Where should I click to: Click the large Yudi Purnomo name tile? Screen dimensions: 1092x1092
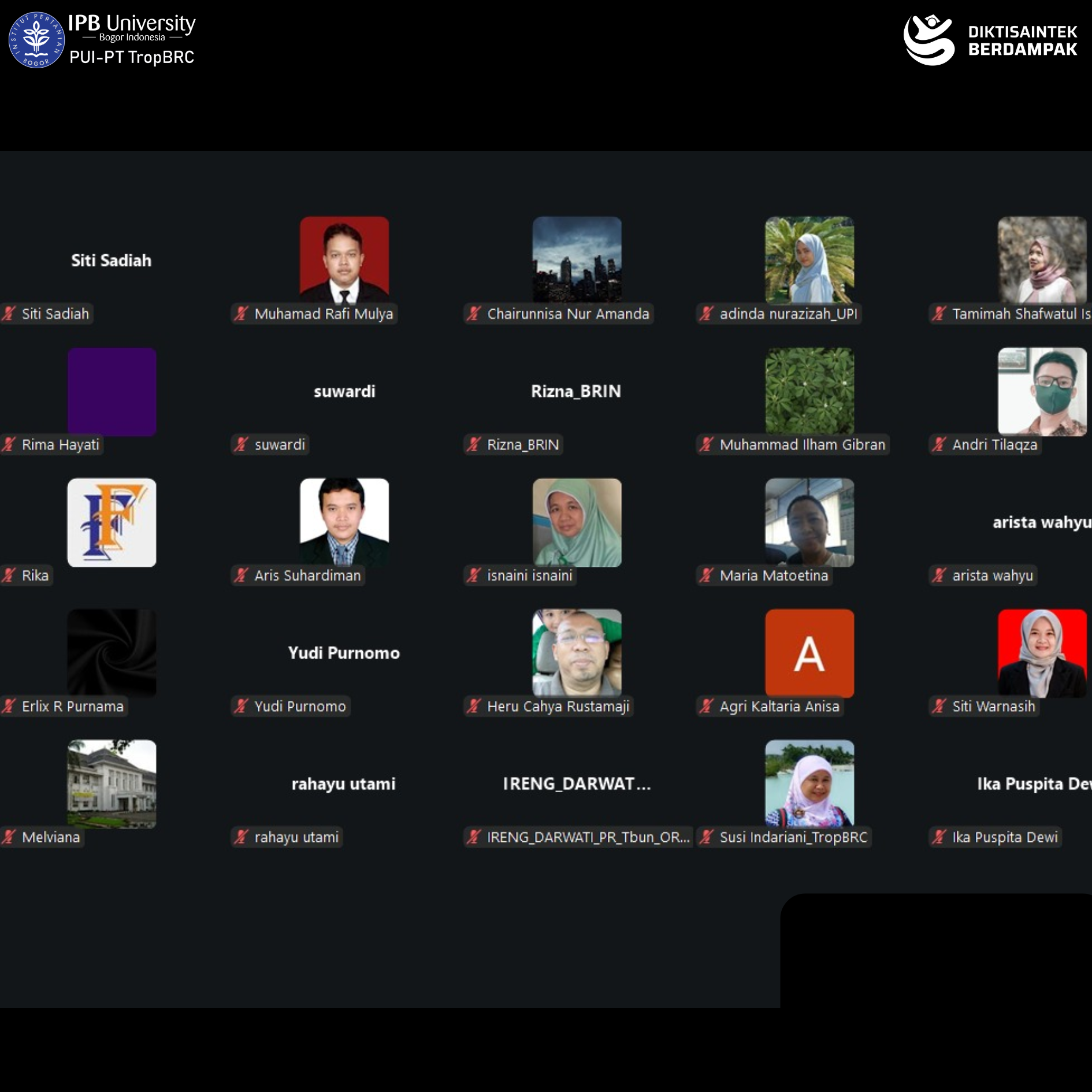[x=344, y=653]
